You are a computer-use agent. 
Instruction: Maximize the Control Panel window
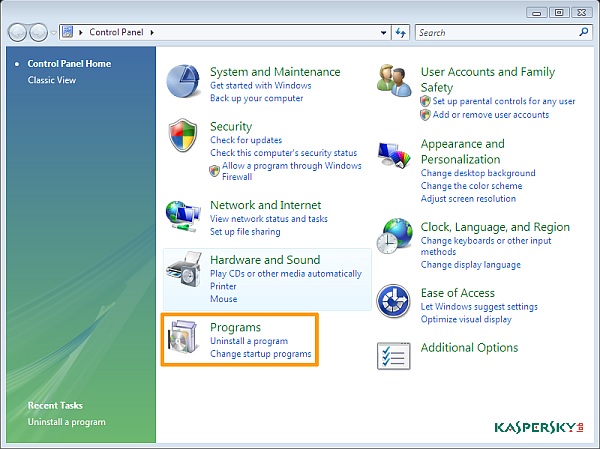[x=559, y=13]
